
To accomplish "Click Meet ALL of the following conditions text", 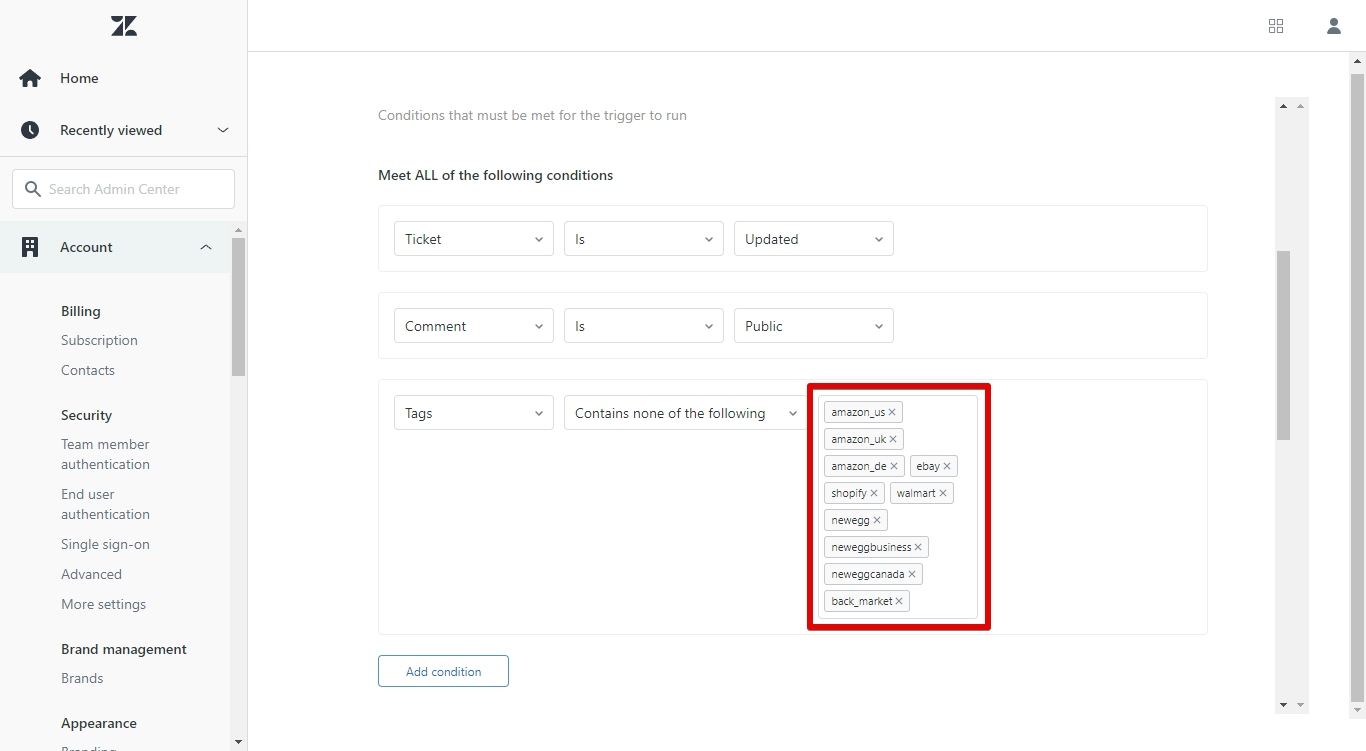I will tap(495, 175).
